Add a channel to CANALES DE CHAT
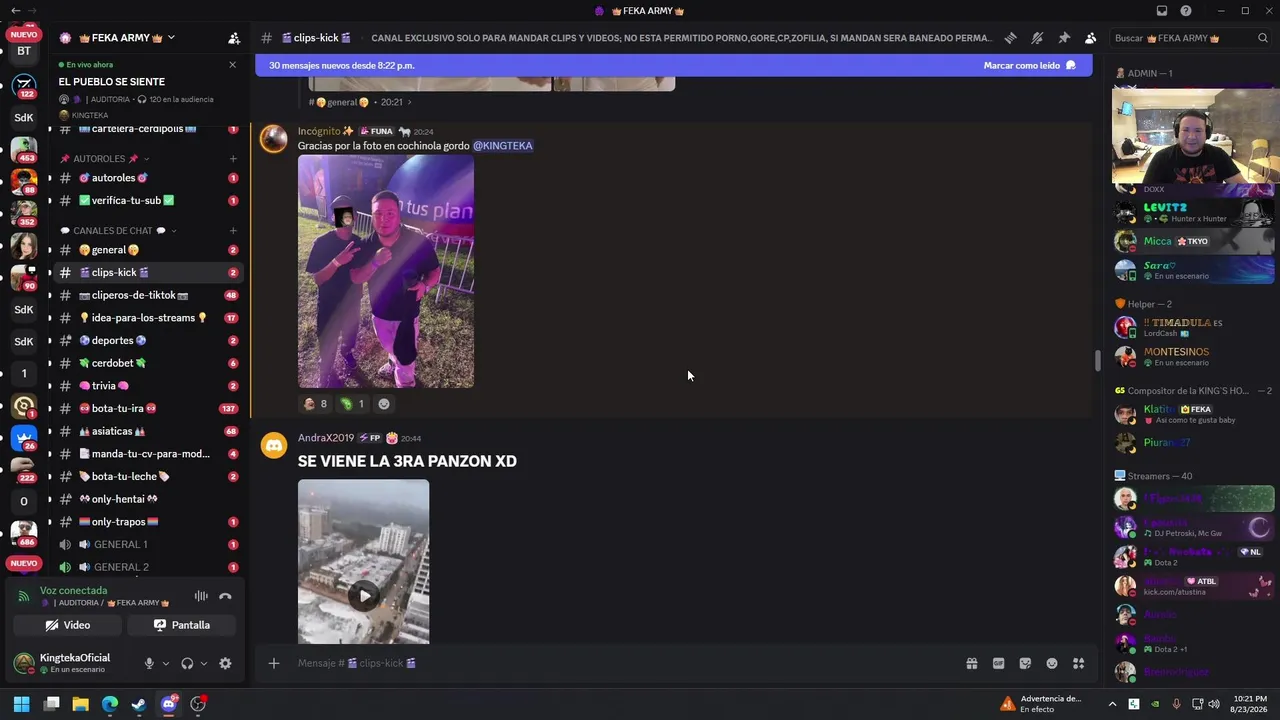The image size is (1280, 720). [233, 231]
